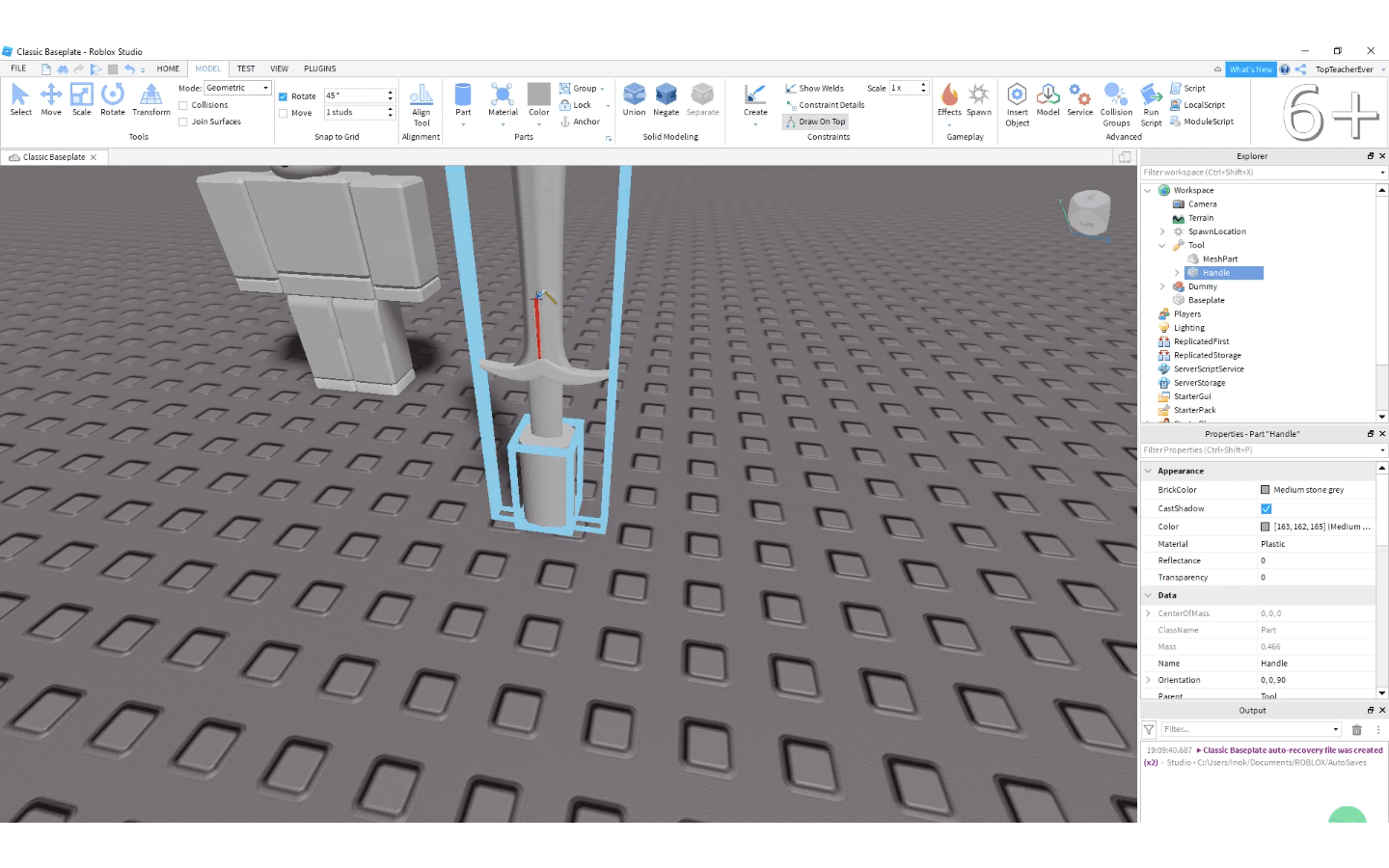The width and height of the screenshot is (1389, 868).
Task: Switch to the PLUGINS tab
Action: point(319,68)
